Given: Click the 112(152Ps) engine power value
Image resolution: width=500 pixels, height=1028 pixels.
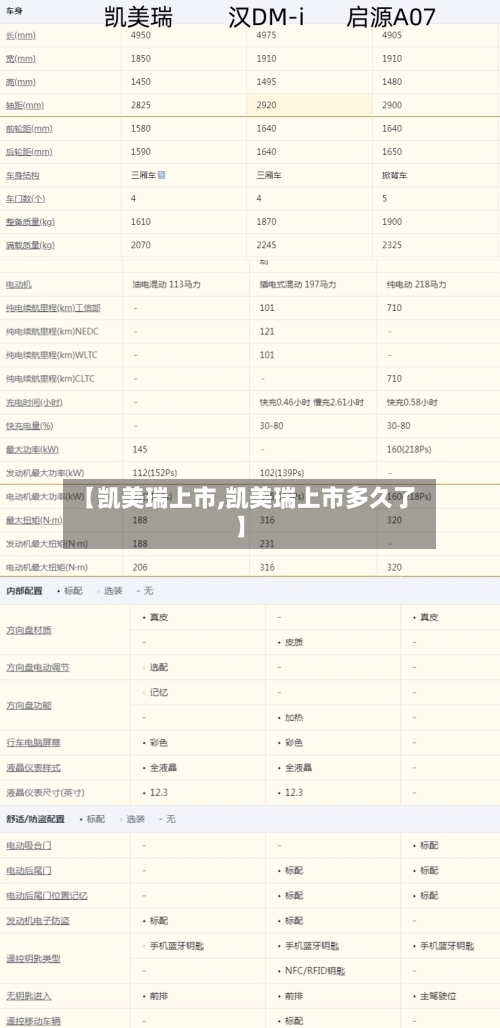Looking at the screenshot, I should coord(155,473).
